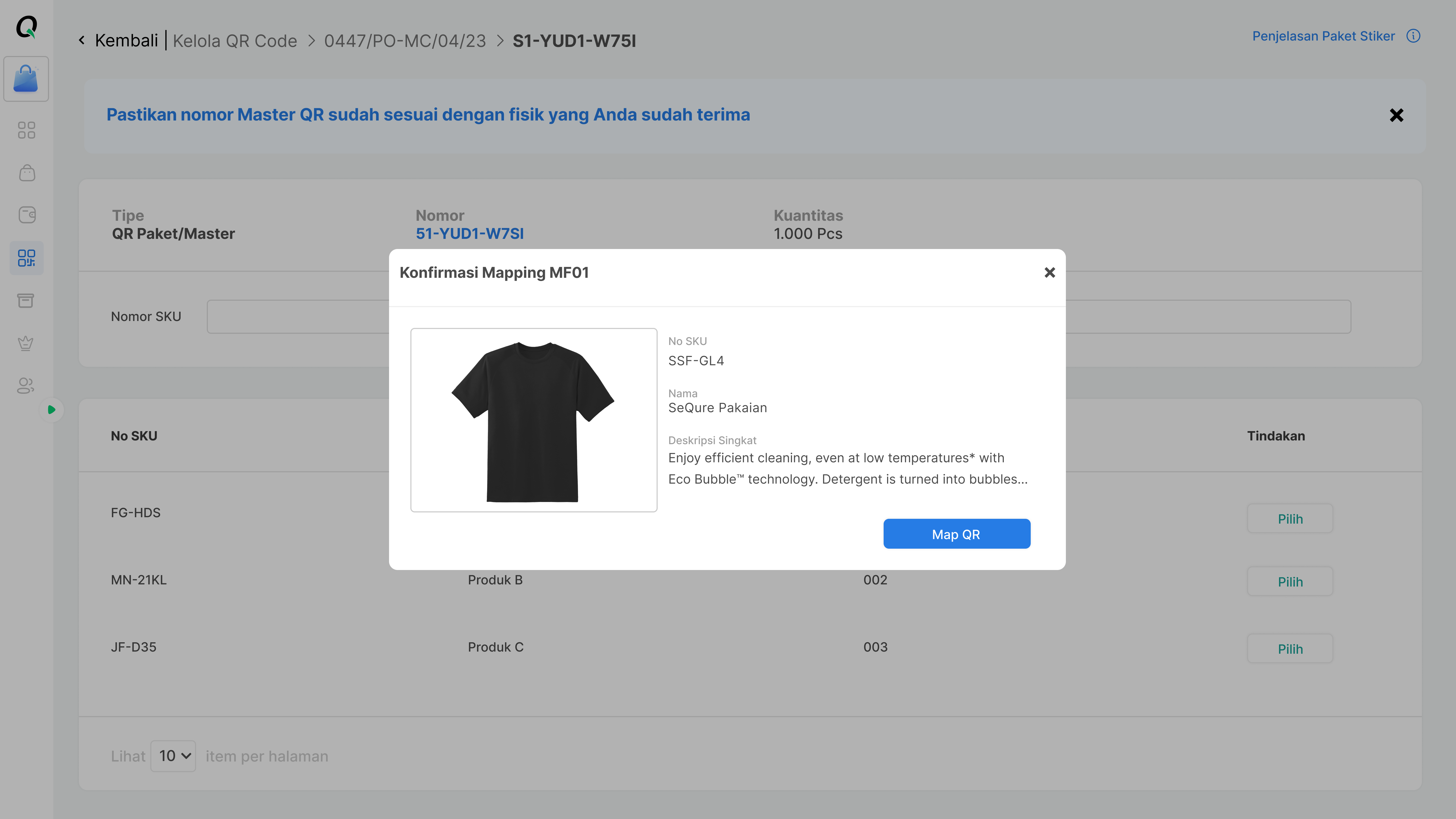Image resolution: width=1456 pixels, height=819 pixels.
Task: Open the wallet icon in sidebar
Action: pyautogui.click(x=27, y=215)
